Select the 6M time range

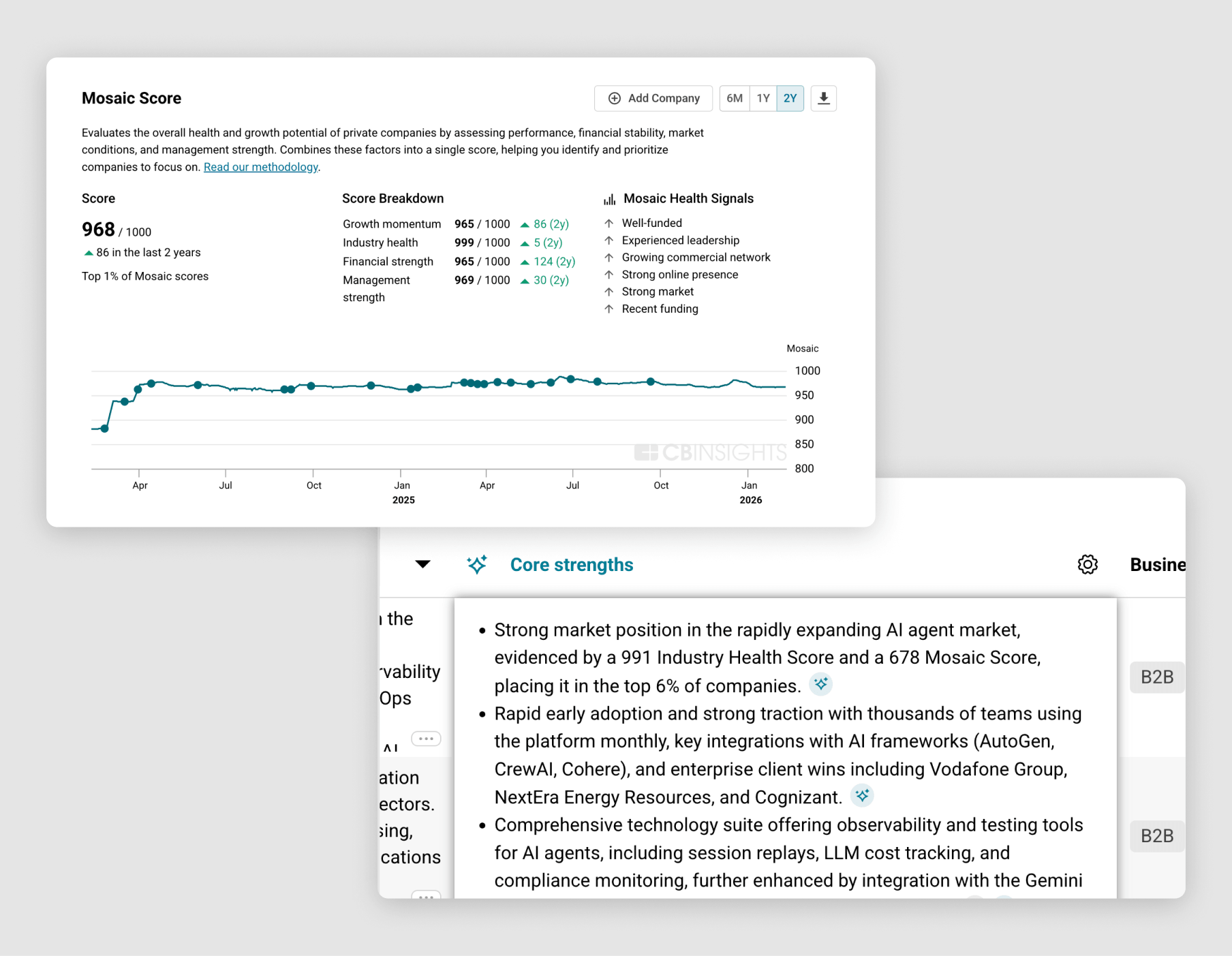[735, 98]
